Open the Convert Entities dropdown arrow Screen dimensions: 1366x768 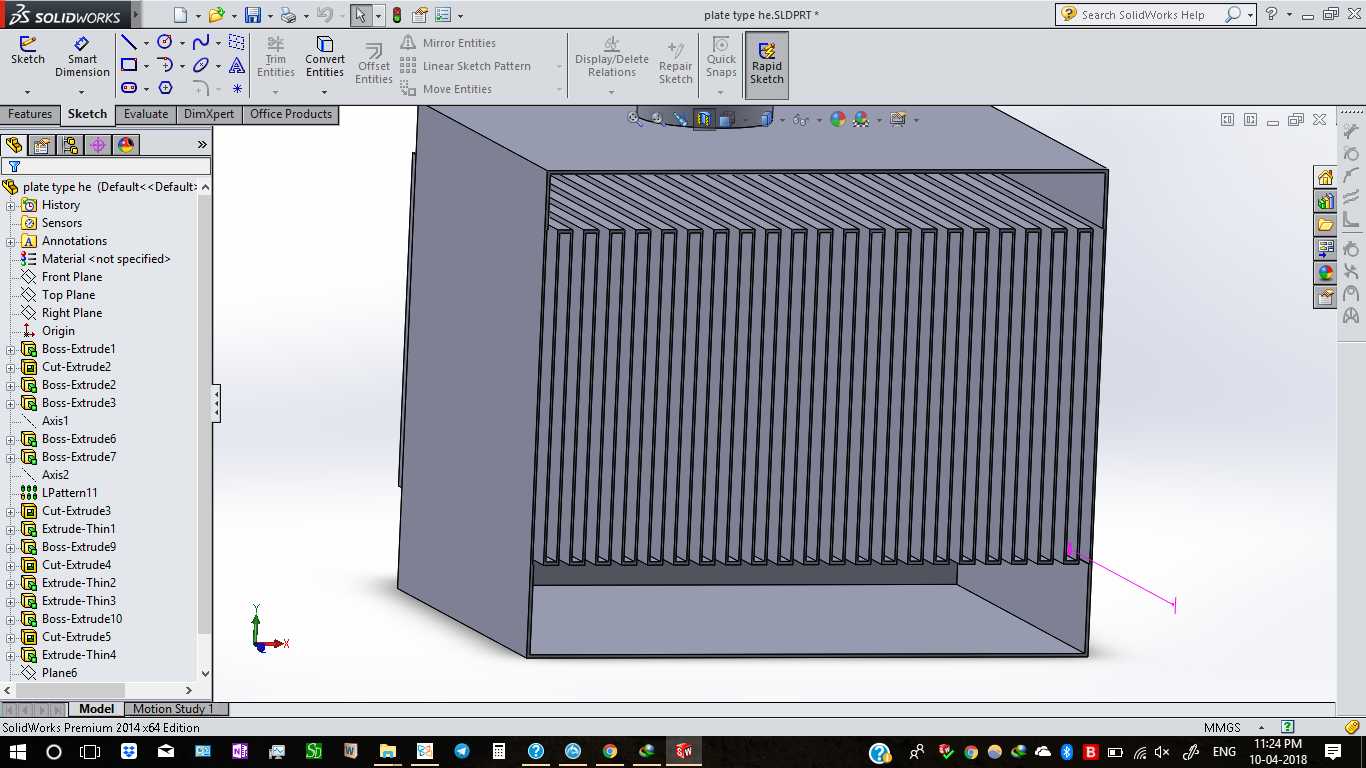coord(325,92)
